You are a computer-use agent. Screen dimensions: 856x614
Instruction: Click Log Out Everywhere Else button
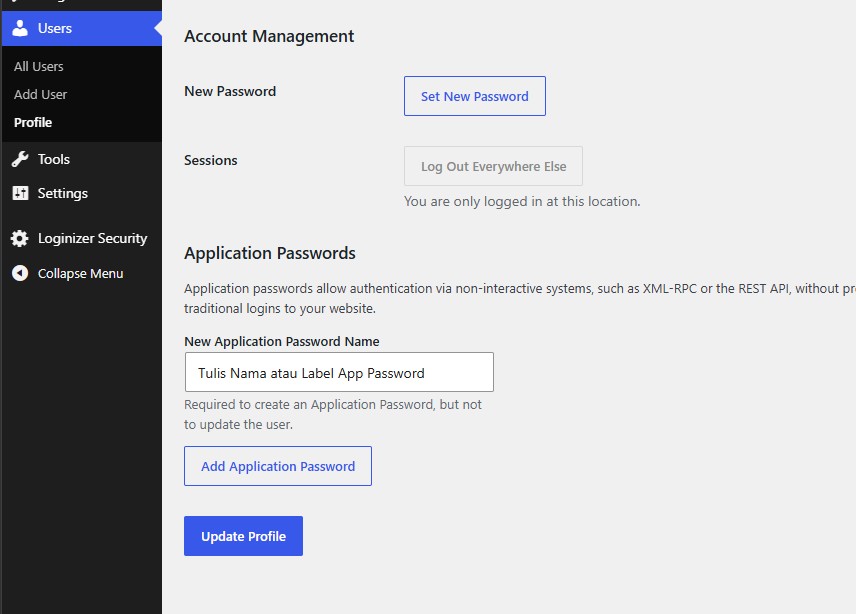pyautogui.click(x=494, y=166)
